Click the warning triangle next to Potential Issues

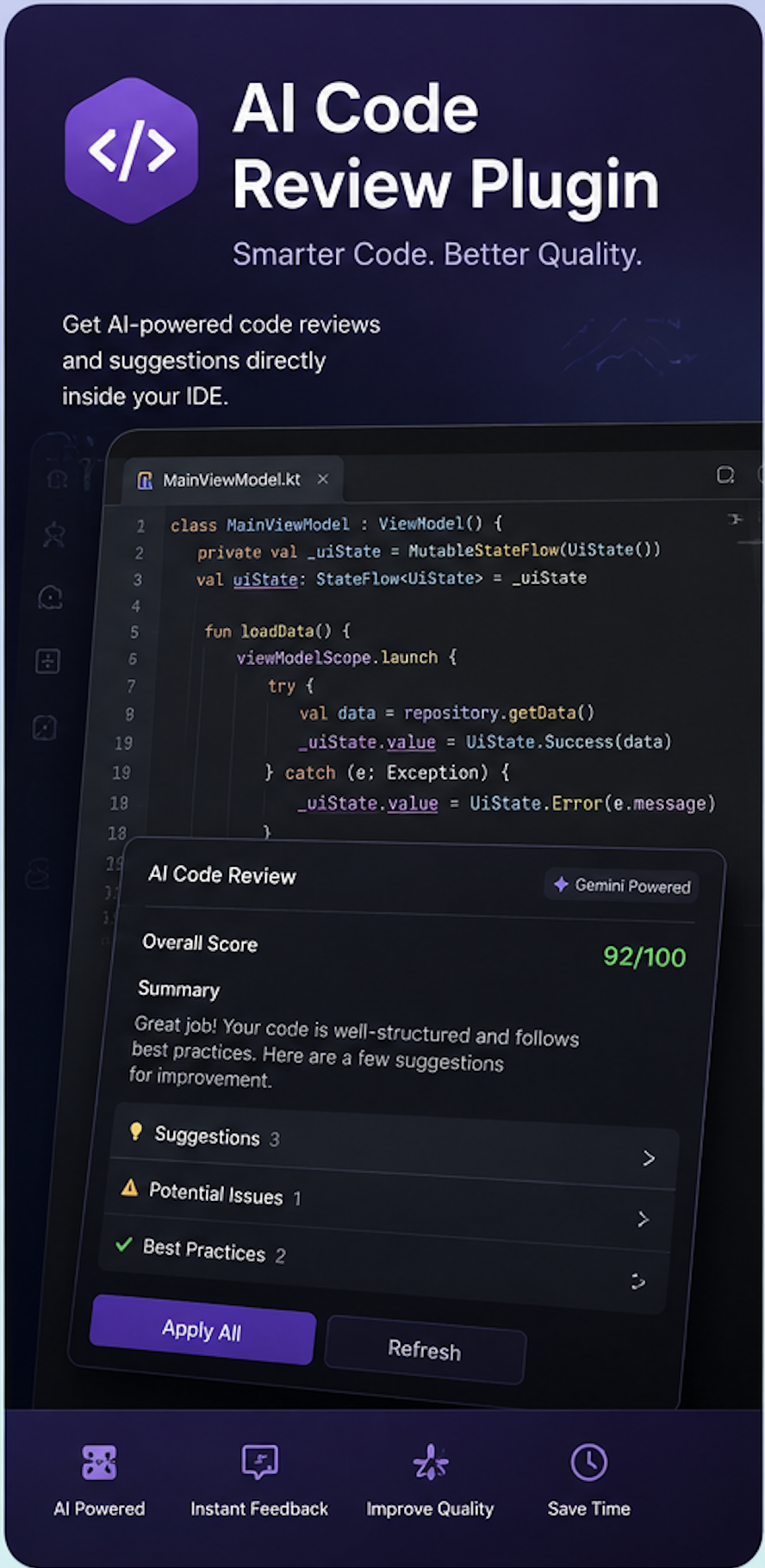click(129, 1189)
